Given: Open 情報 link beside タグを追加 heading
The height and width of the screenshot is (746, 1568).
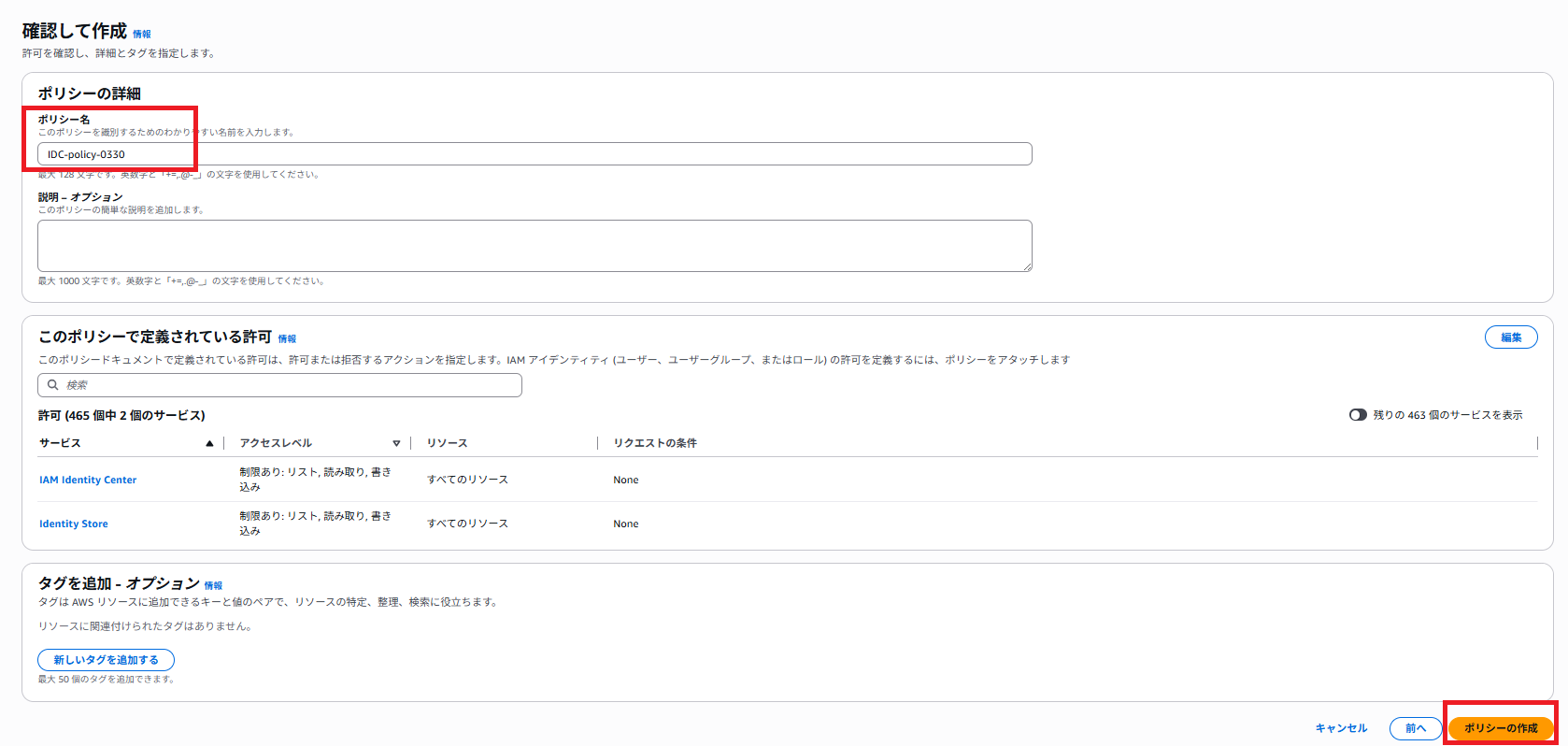Looking at the screenshot, I should tap(213, 586).
